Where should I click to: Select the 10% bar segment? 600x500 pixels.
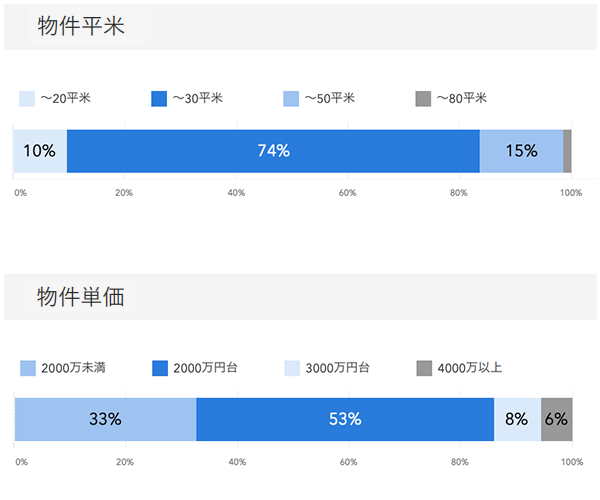pyautogui.click(x=39, y=151)
